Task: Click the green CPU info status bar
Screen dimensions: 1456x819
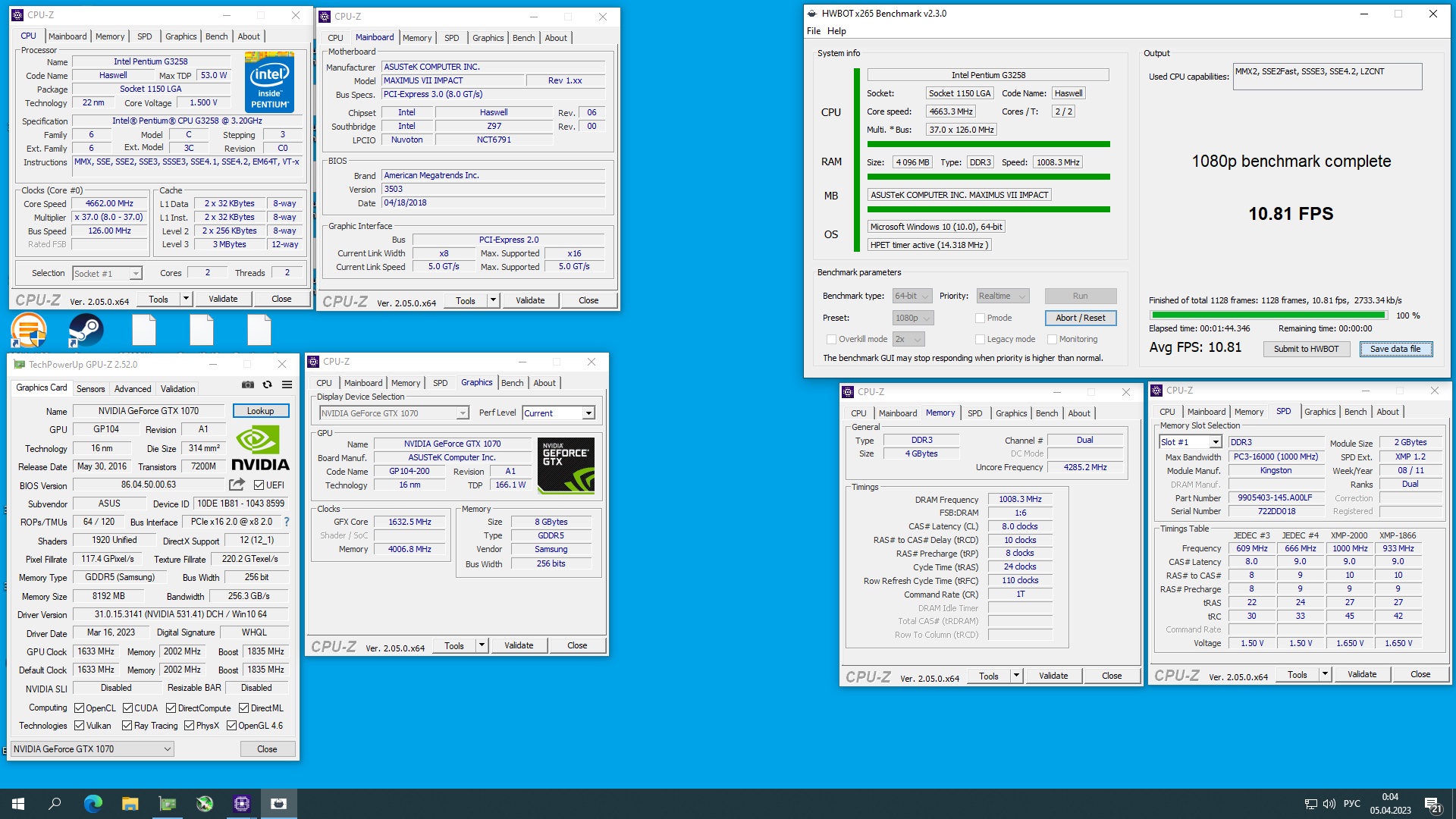Action: (988, 144)
